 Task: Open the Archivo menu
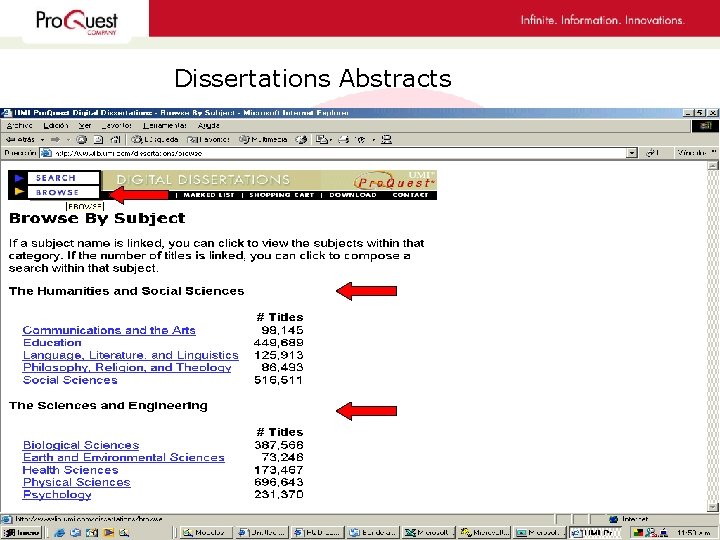(19, 125)
